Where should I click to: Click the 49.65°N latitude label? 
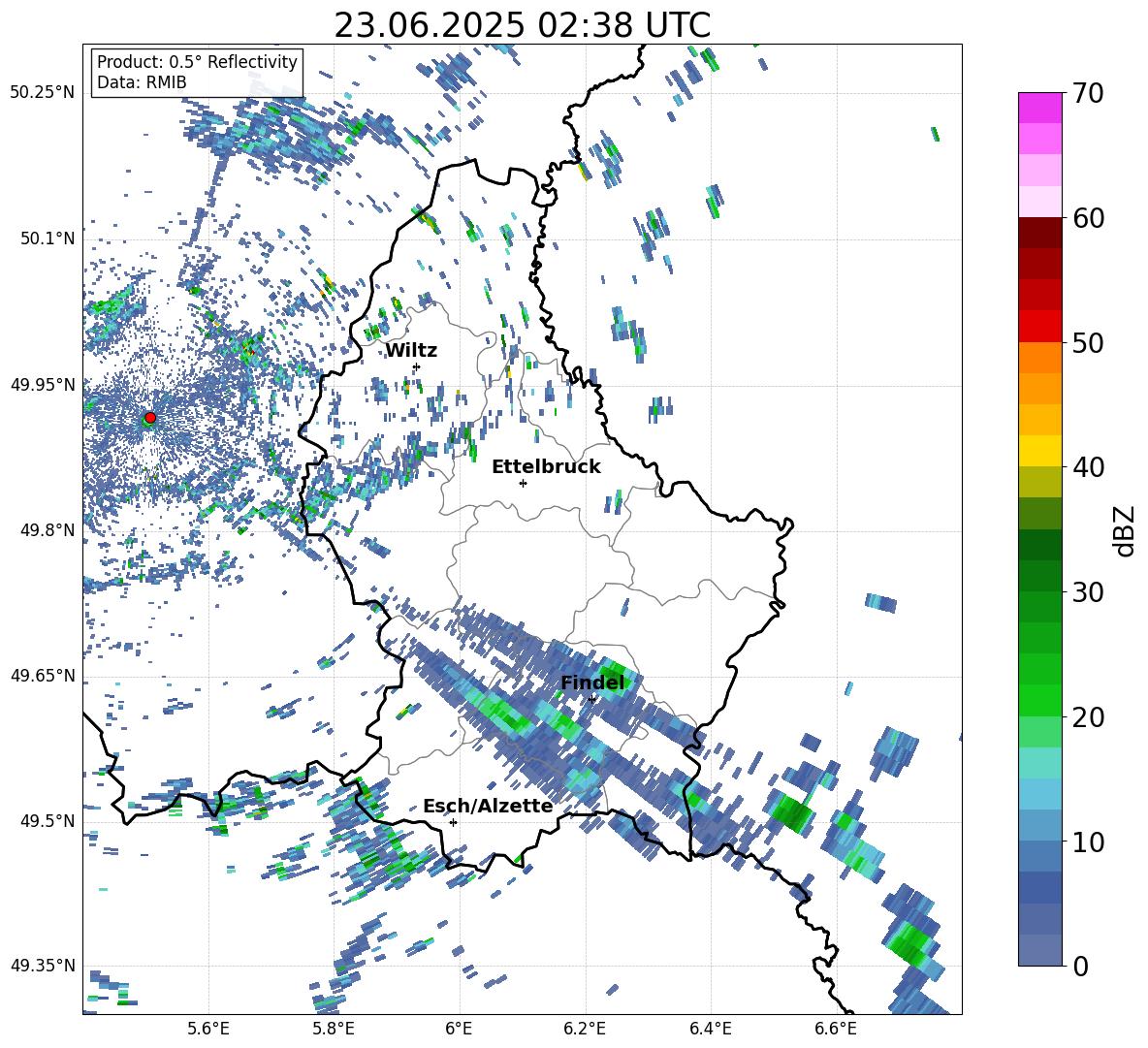pos(43,676)
